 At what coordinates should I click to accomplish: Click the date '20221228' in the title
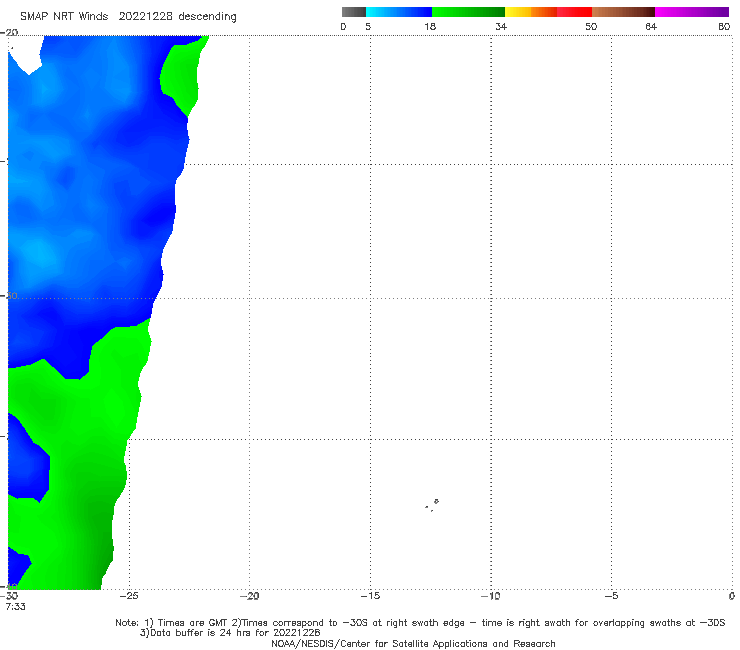click(145, 16)
